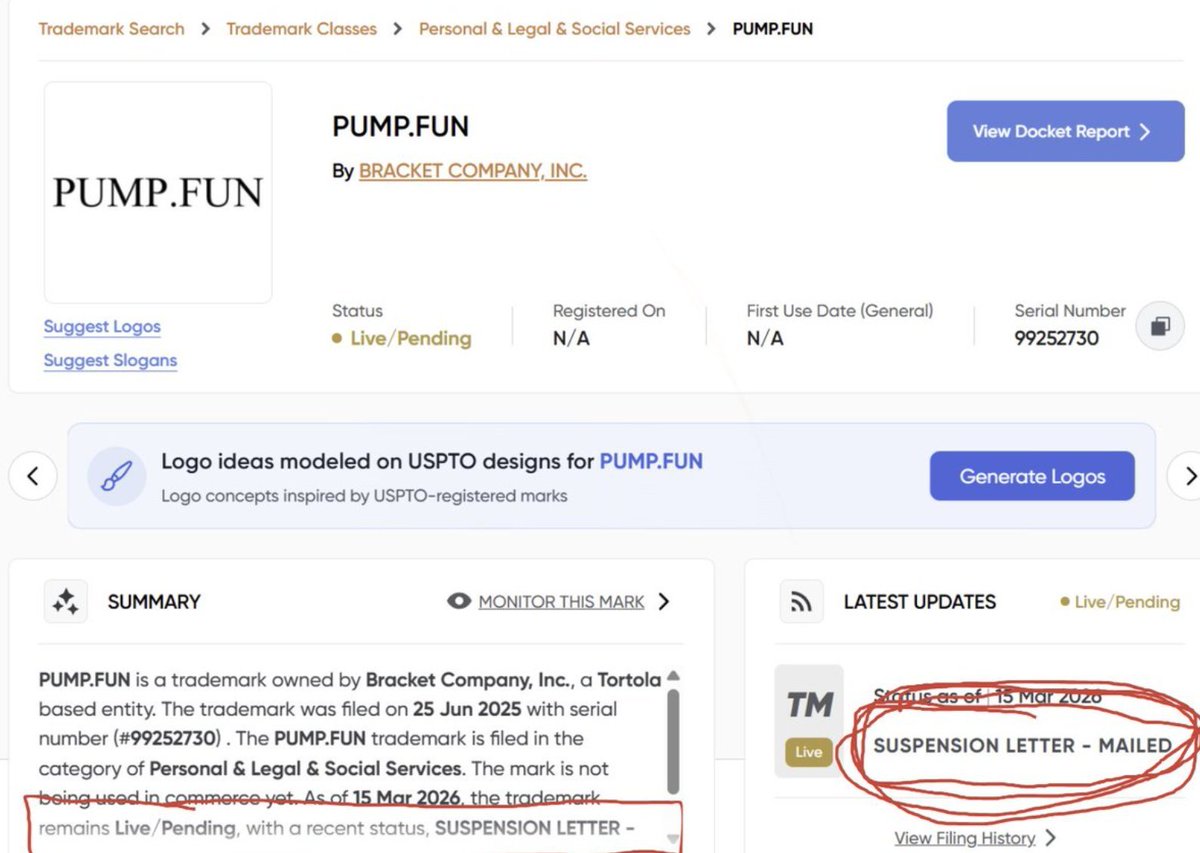Open Suggest Slogans link
Image resolution: width=1200 pixels, height=853 pixels.
110,361
